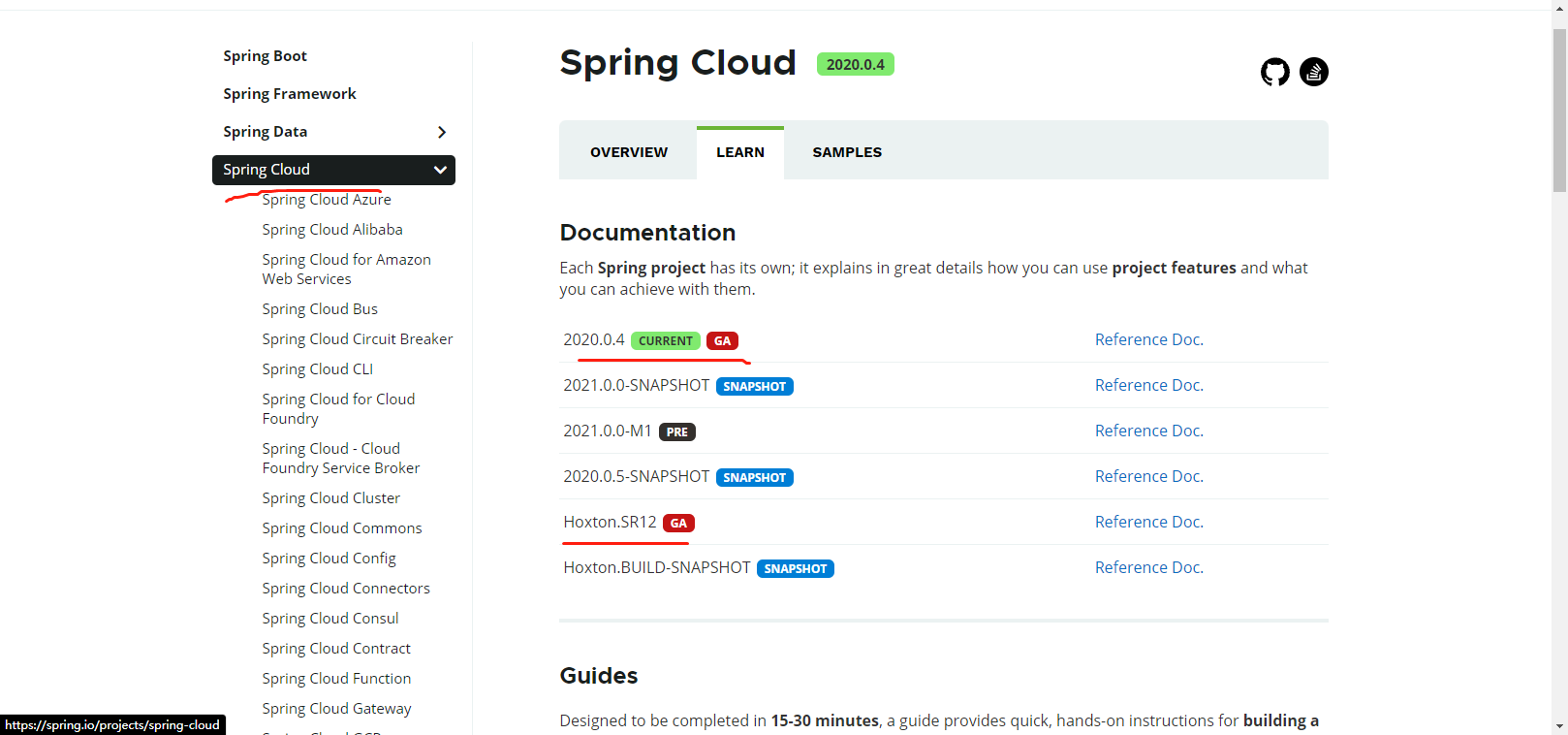Image resolution: width=1568 pixels, height=735 pixels.
Task: Open Spring Cloud Connectors link
Action: click(x=346, y=589)
